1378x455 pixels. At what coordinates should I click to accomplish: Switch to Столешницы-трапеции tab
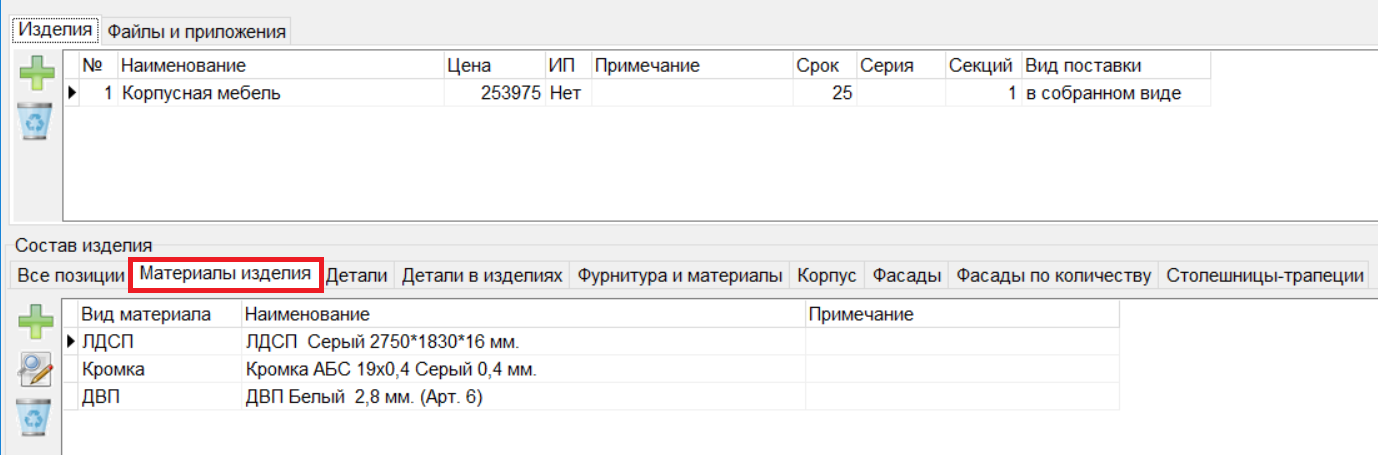(1264, 276)
